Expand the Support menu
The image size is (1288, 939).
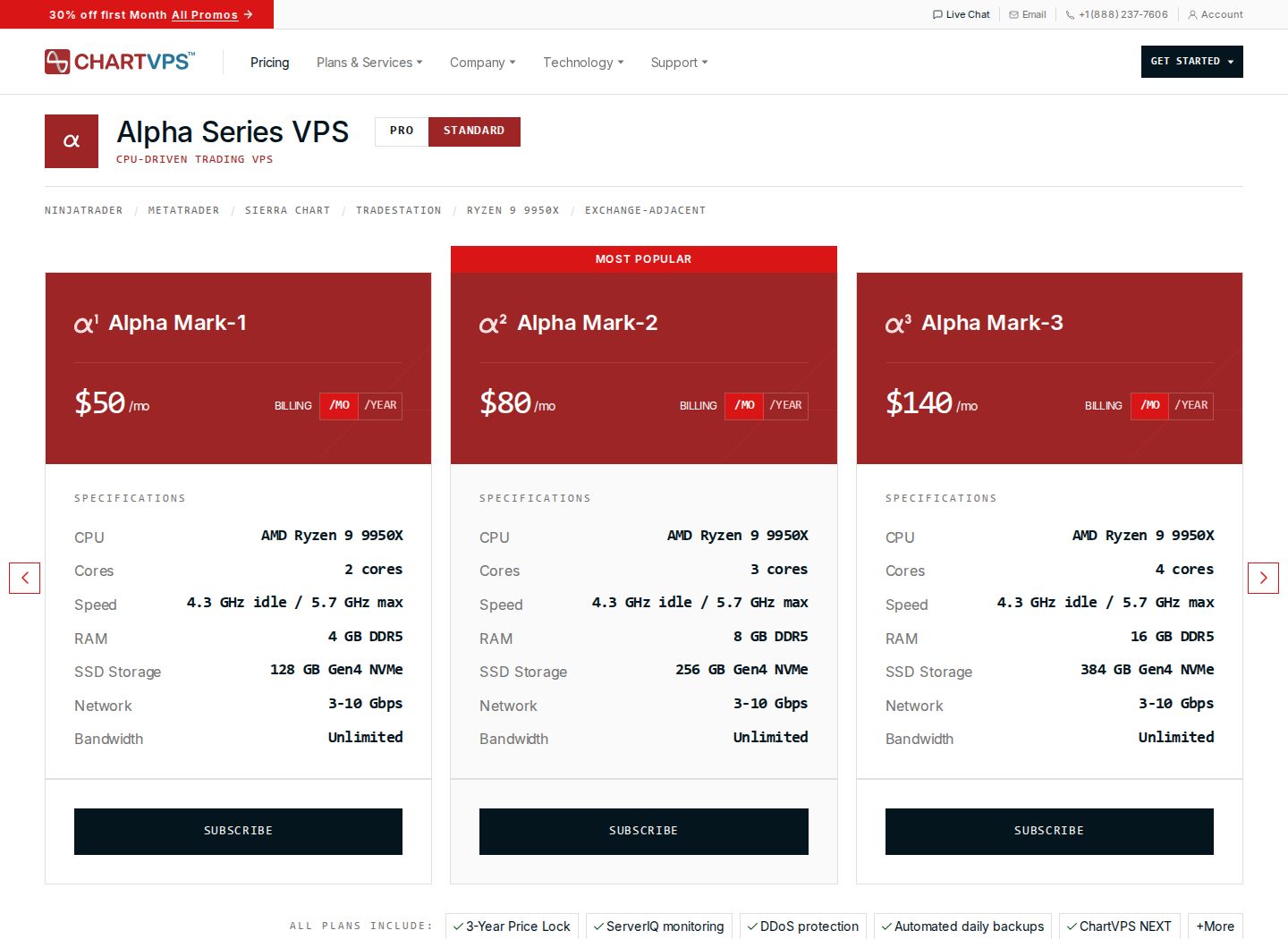[679, 63]
